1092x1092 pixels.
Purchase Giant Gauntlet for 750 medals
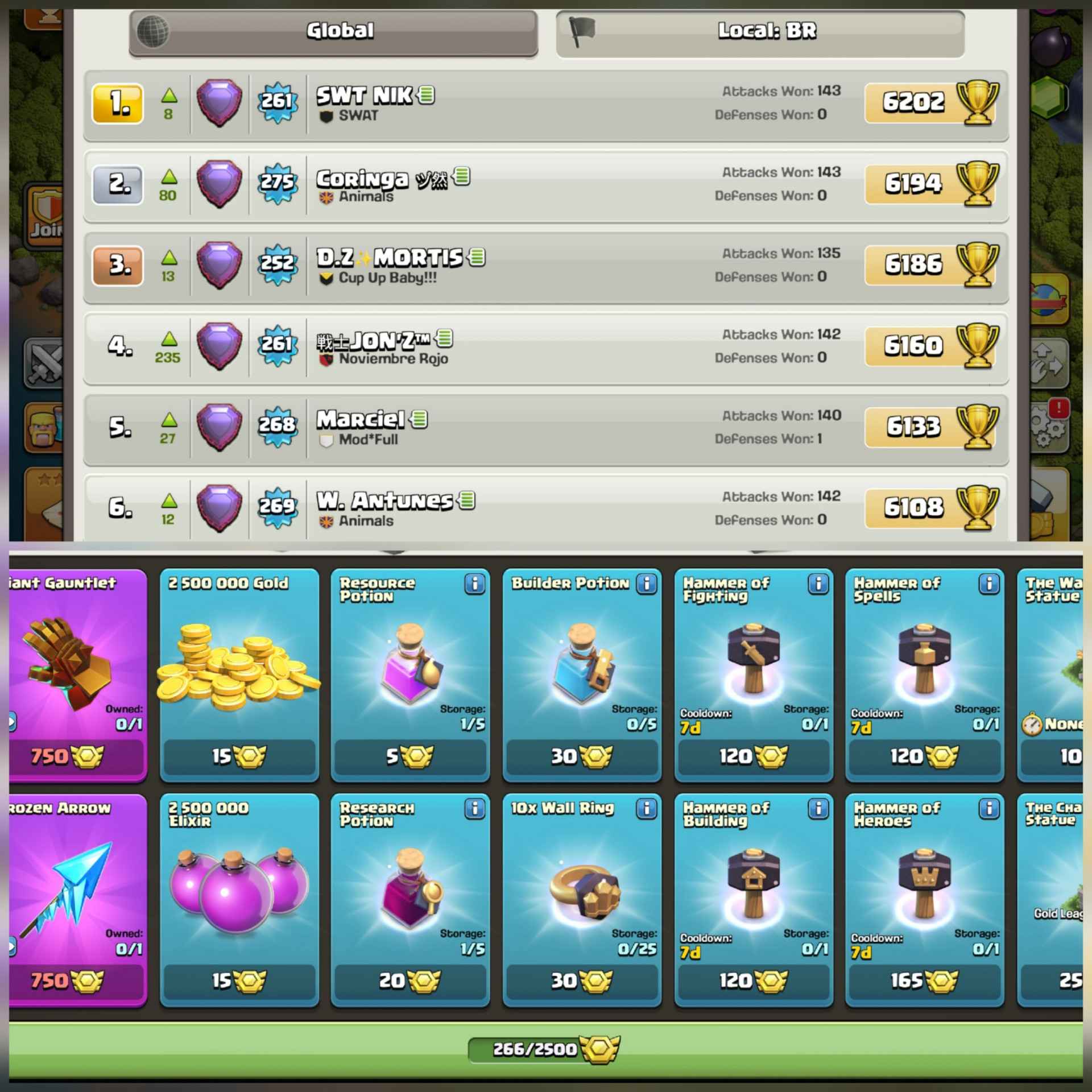click(x=76, y=756)
